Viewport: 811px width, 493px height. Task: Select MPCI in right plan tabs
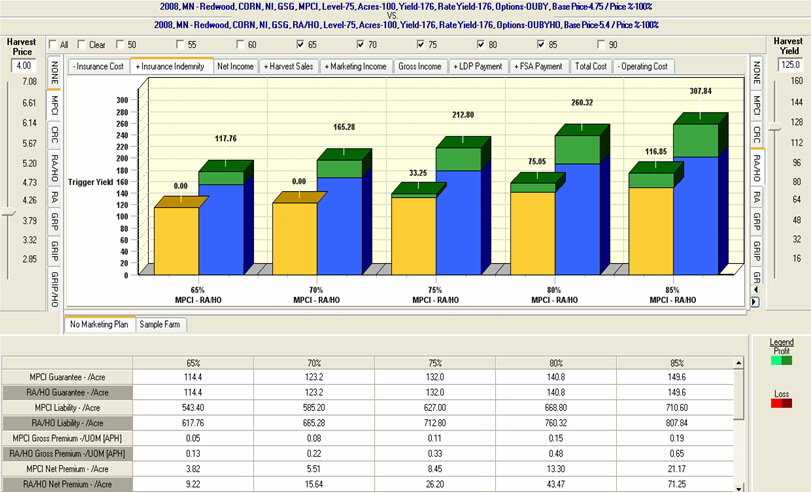(x=757, y=106)
